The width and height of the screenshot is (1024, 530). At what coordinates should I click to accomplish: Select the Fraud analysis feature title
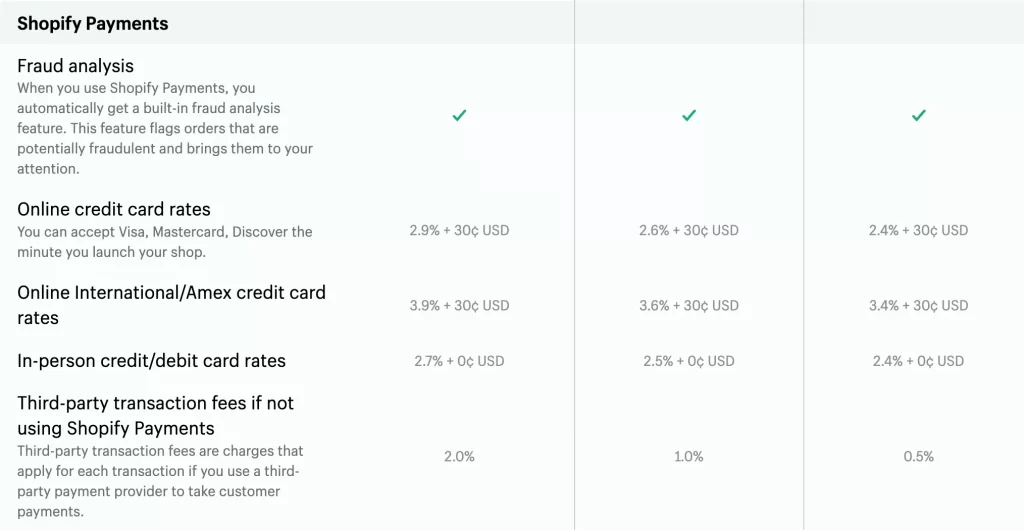(75, 66)
